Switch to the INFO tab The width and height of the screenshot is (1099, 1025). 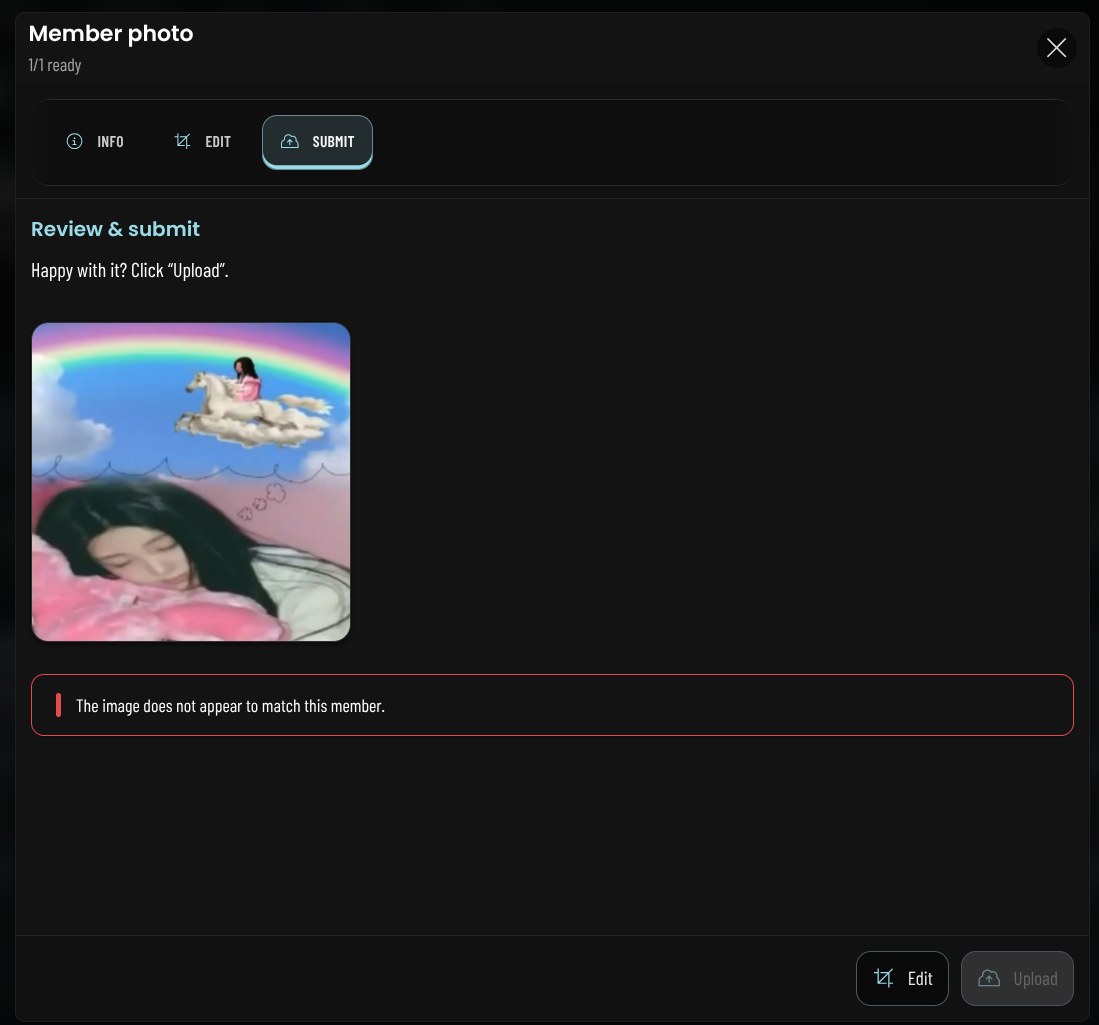95,142
